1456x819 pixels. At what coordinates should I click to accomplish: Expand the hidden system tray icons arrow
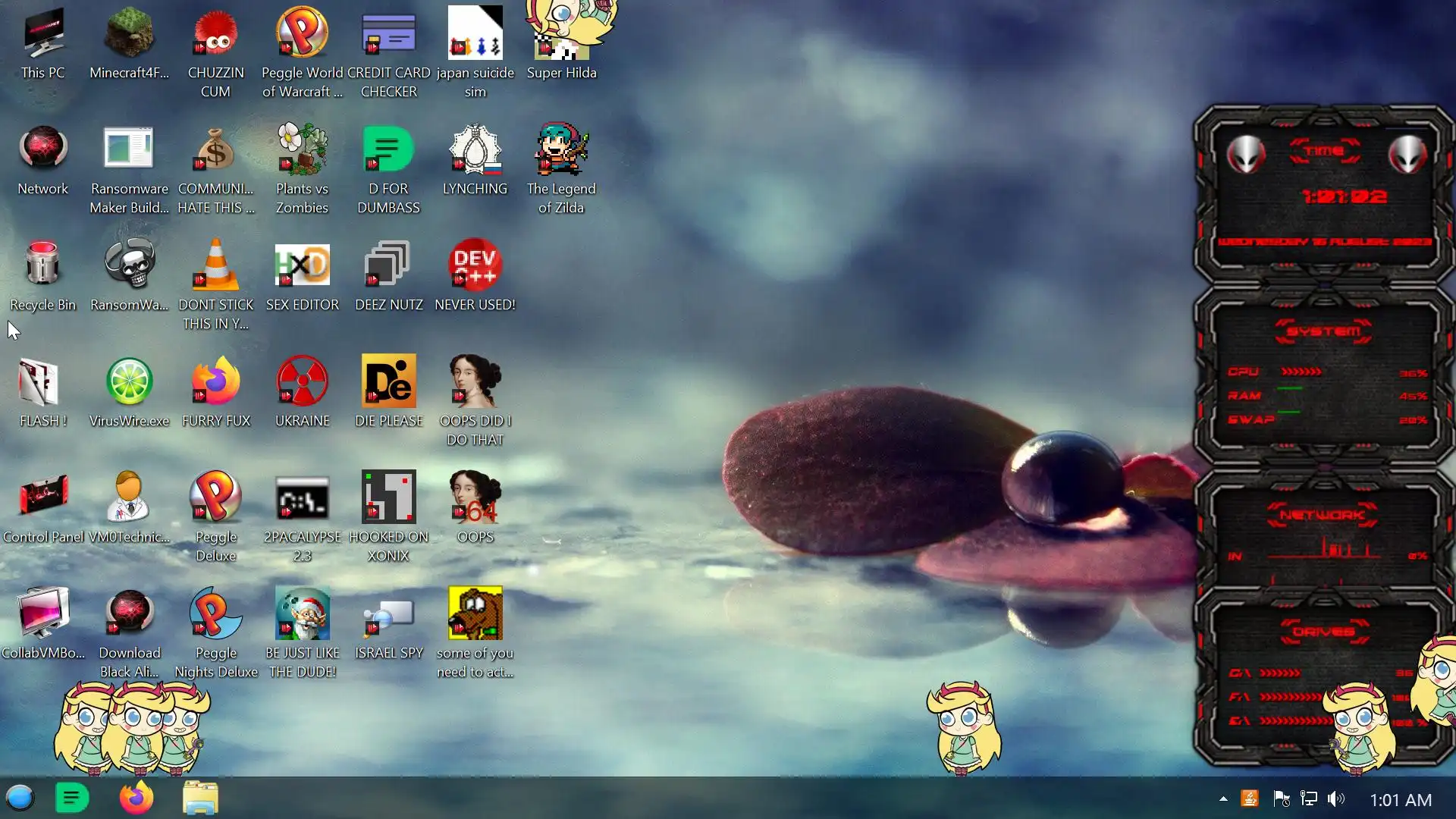point(1223,799)
